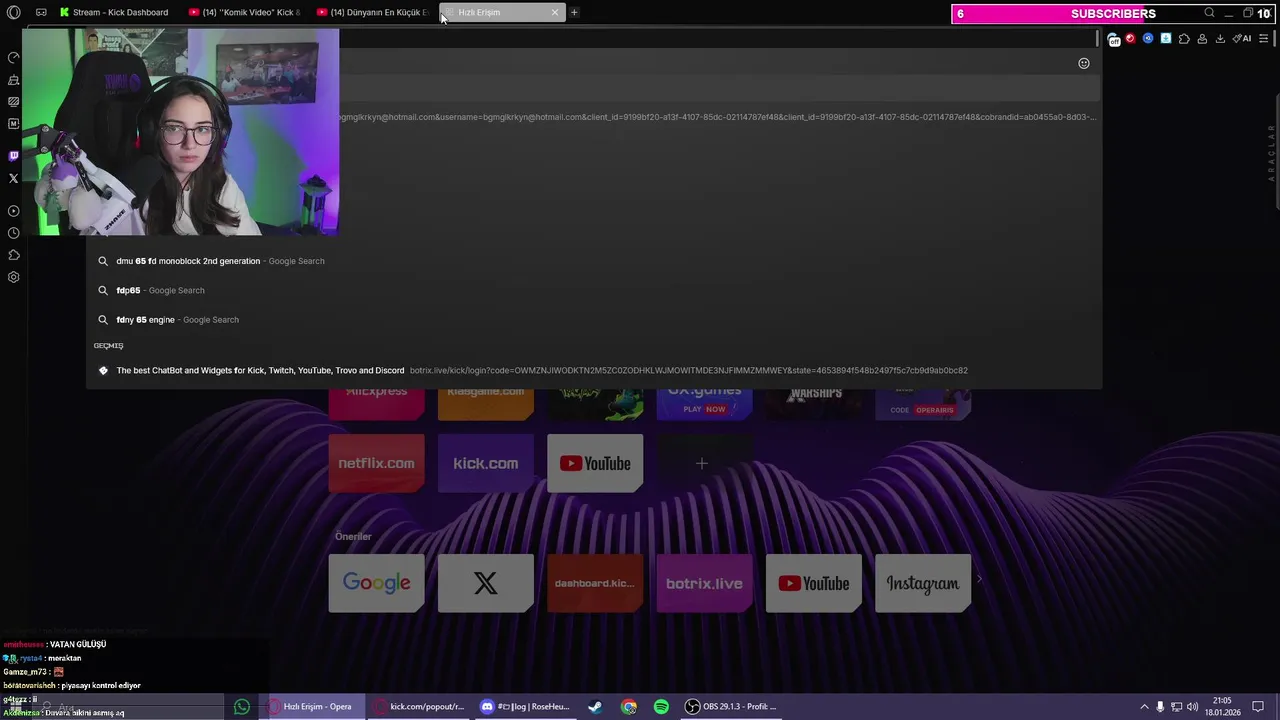Open the X (Twitter) sidebar icon

tap(13, 178)
